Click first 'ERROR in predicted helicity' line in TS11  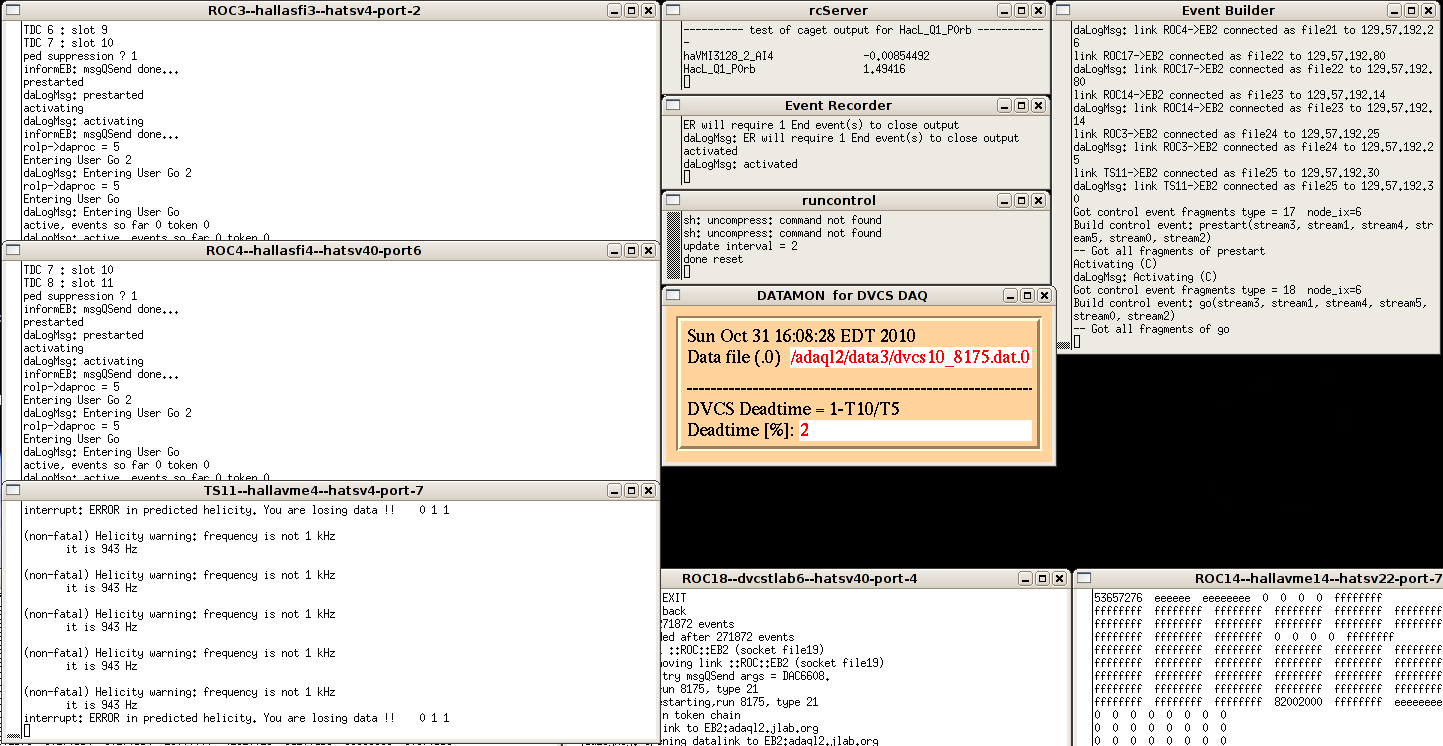(236, 510)
